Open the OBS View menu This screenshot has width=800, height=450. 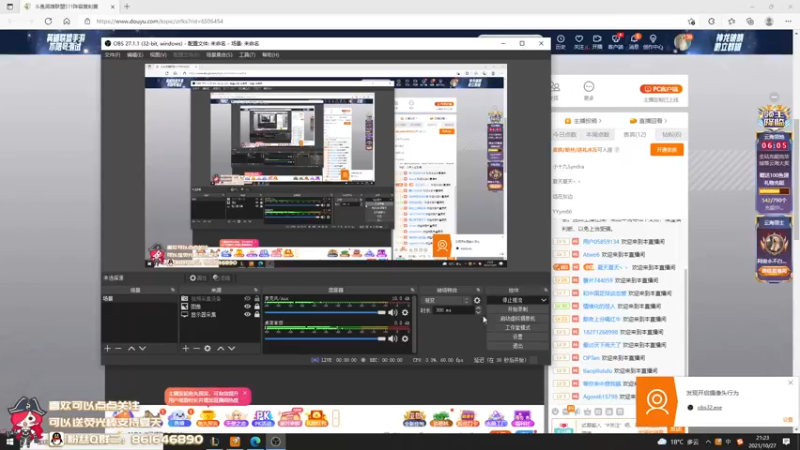point(158,55)
